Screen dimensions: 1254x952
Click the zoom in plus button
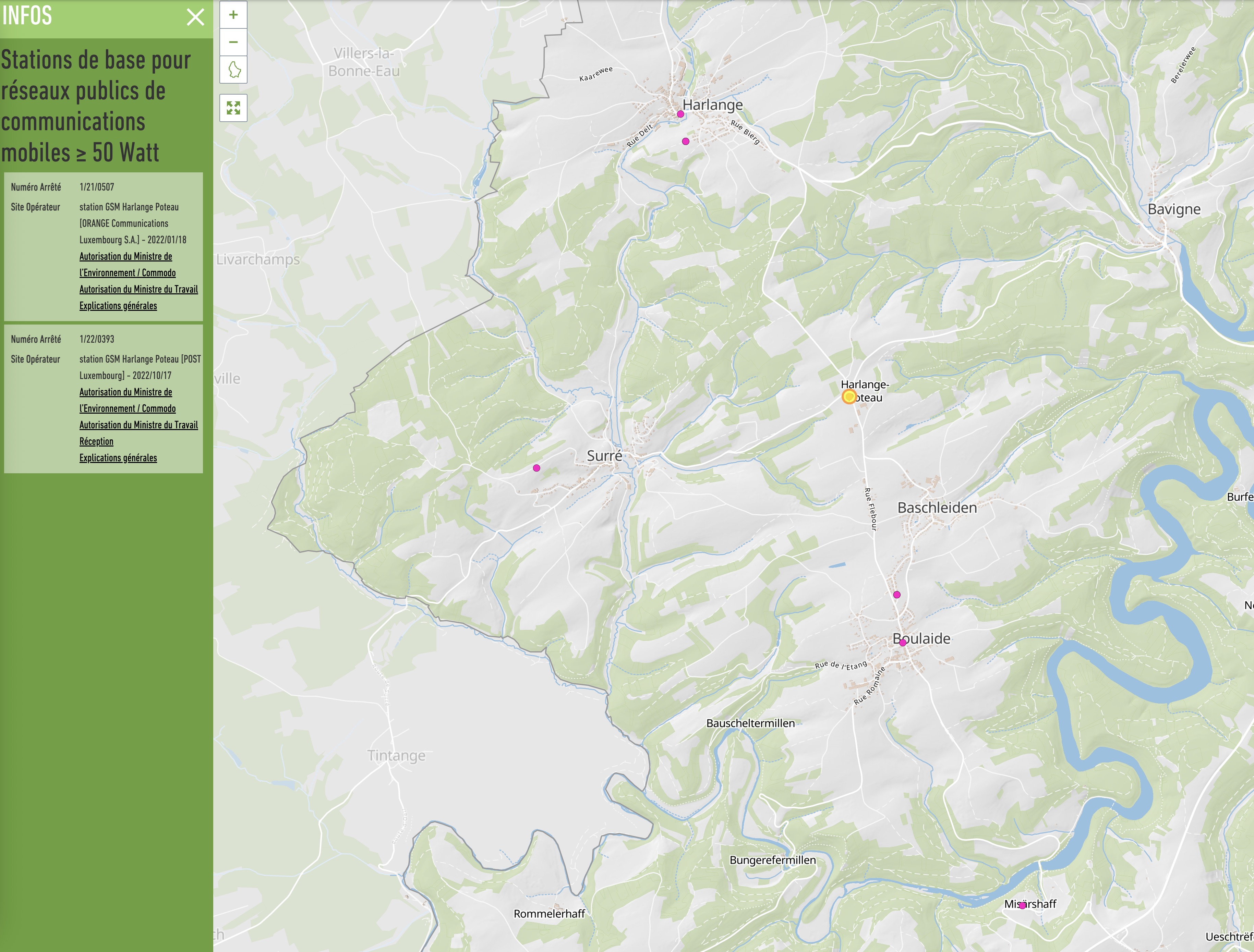(233, 15)
